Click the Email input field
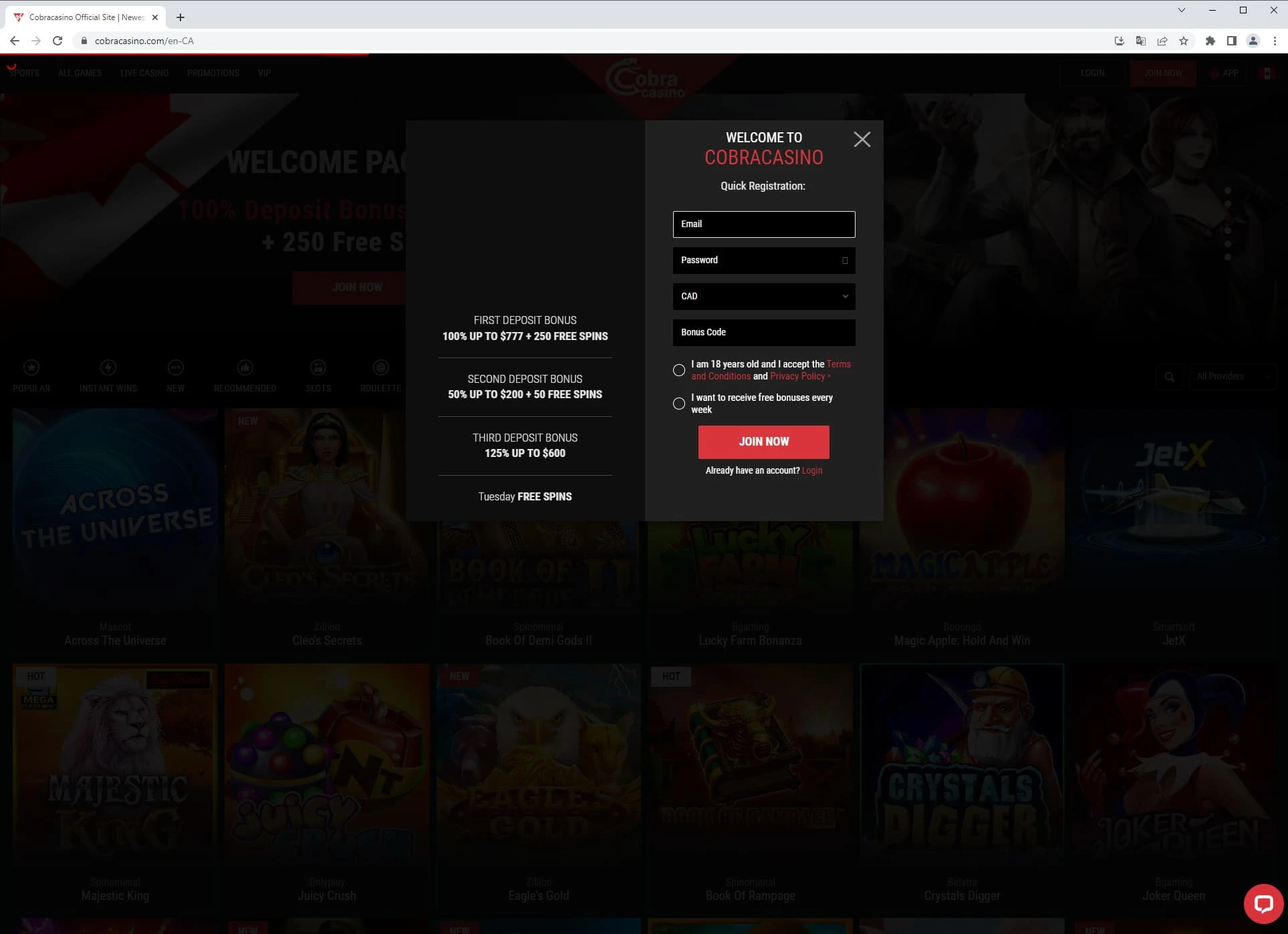This screenshot has width=1288, height=934. pyautogui.click(x=763, y=224)
